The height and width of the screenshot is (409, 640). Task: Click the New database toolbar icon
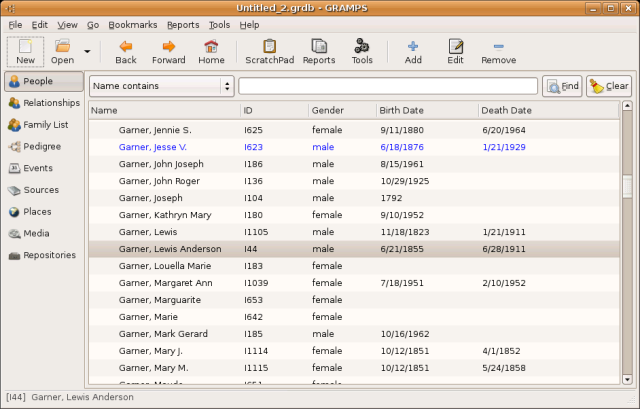25,51
